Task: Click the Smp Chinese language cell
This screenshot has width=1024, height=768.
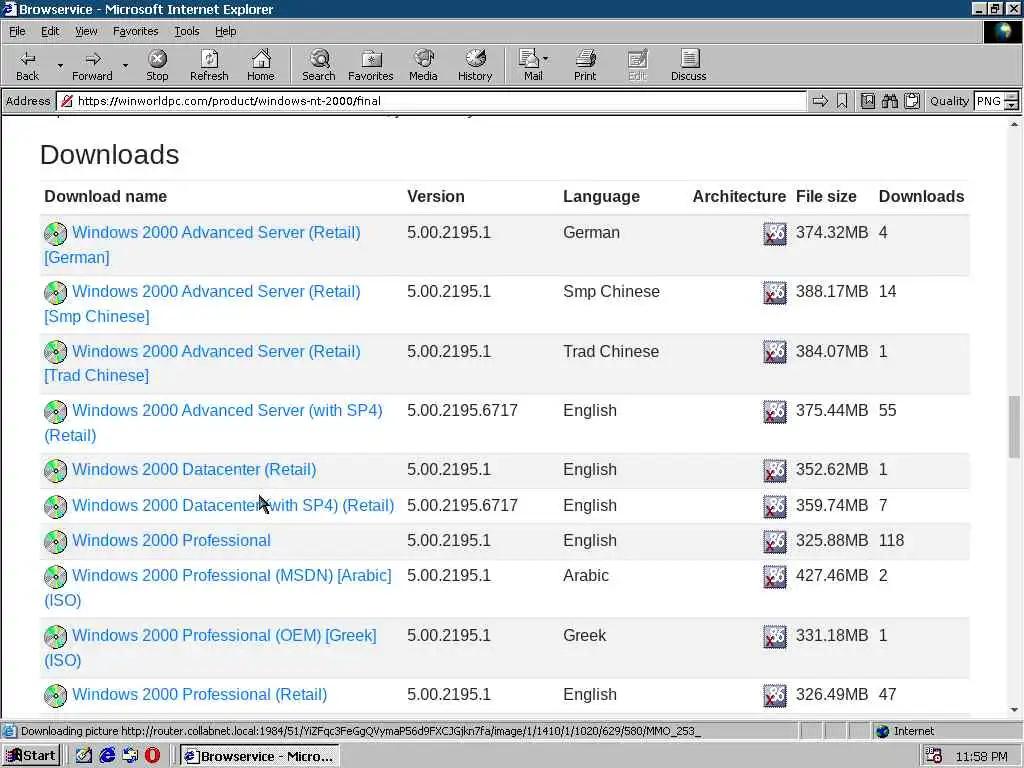Action: click(611, 292)
